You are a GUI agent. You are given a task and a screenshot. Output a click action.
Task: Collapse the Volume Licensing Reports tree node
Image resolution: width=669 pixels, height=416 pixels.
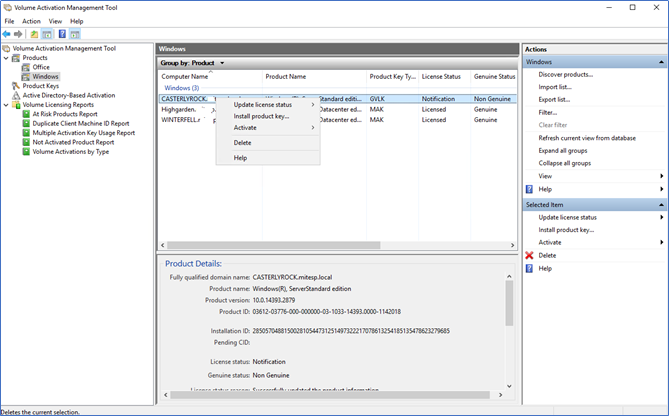(x=6, y=105)
